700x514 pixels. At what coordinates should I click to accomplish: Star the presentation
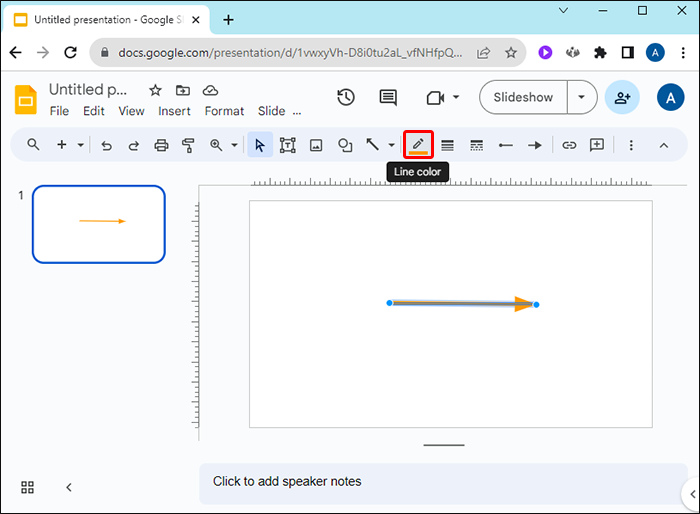(155, 90)
